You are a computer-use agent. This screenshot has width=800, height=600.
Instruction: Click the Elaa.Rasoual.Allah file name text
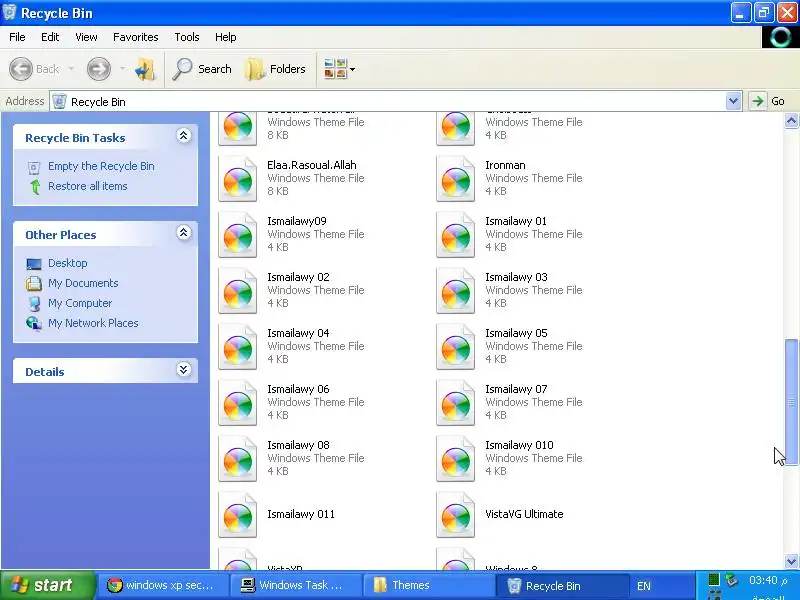point(312,165)
